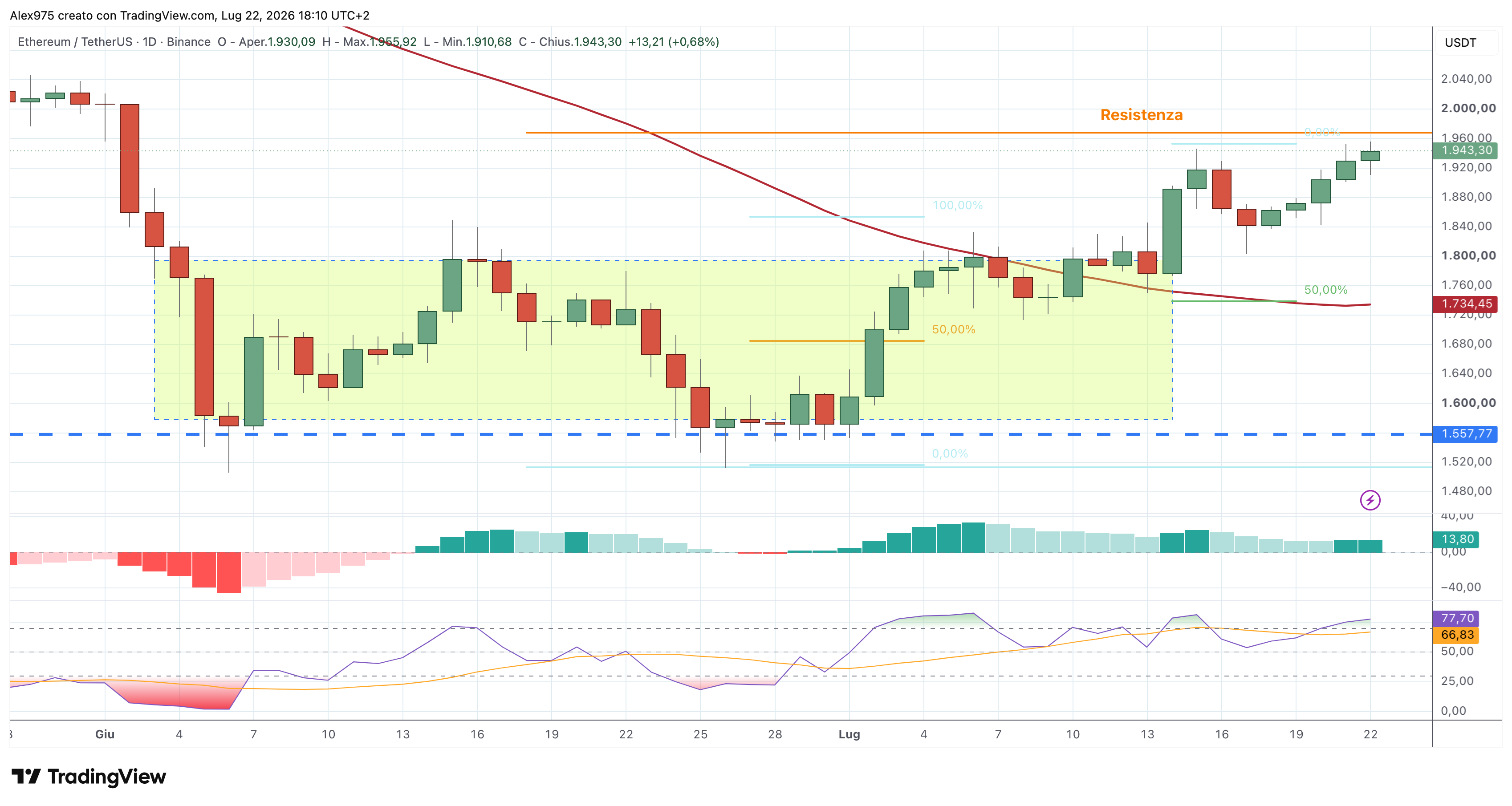Click the green 50,00% retracement label

pyautogui.click(x=1325, y=290)
